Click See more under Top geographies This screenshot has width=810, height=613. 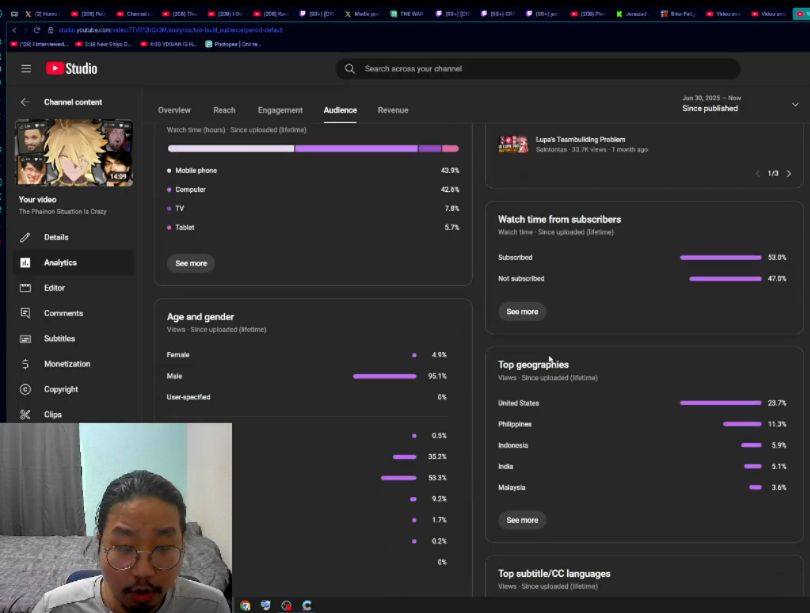[522, 521]
